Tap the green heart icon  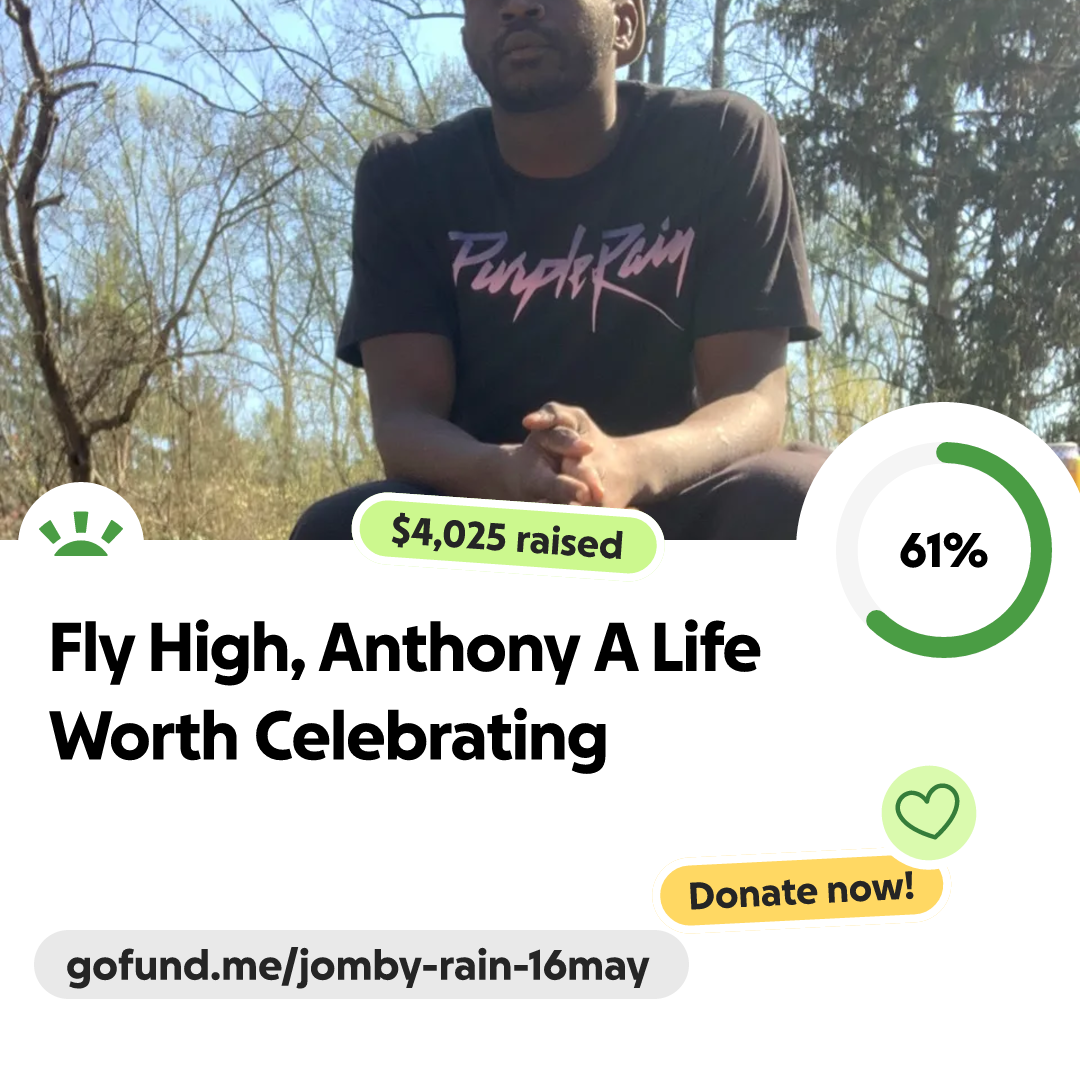(927, 811)
